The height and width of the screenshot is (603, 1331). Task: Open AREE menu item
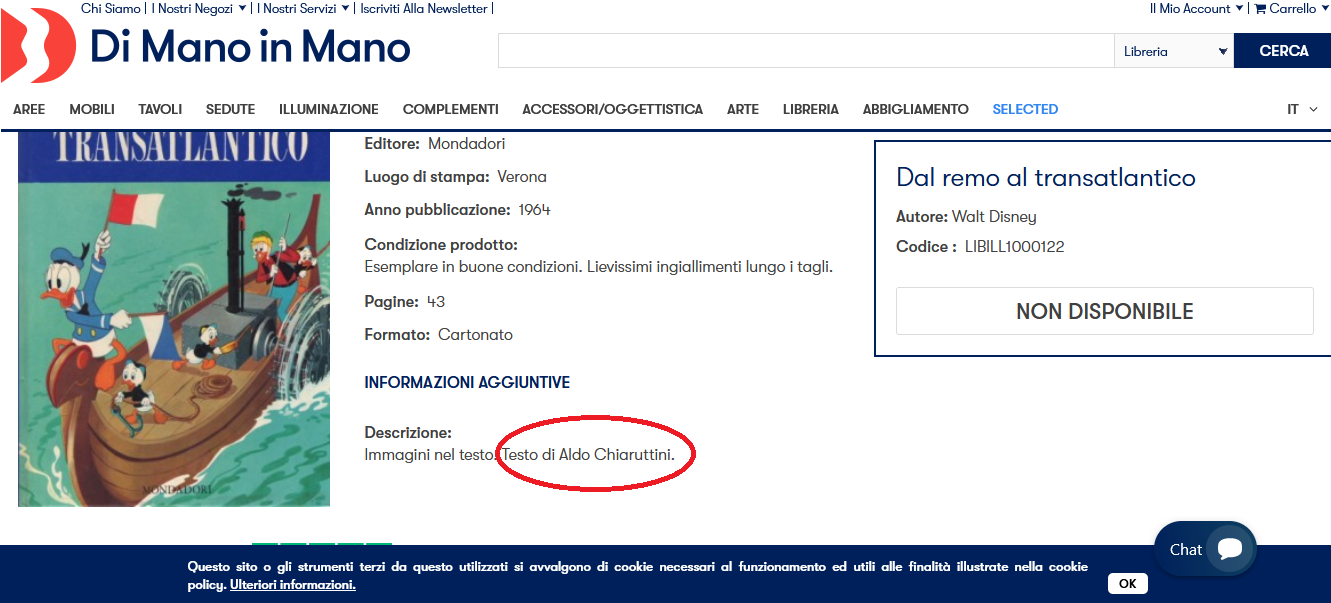pos(29,109)
